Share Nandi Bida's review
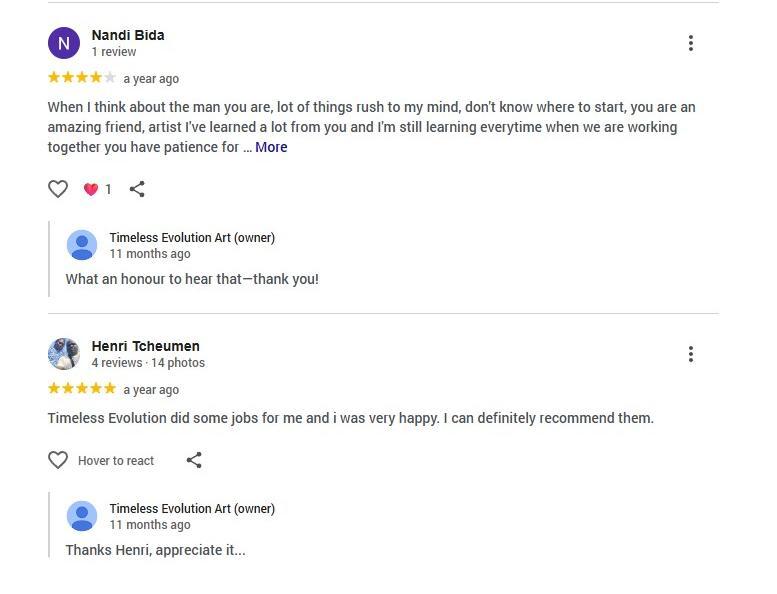777x594 pixels. (138, 189)
